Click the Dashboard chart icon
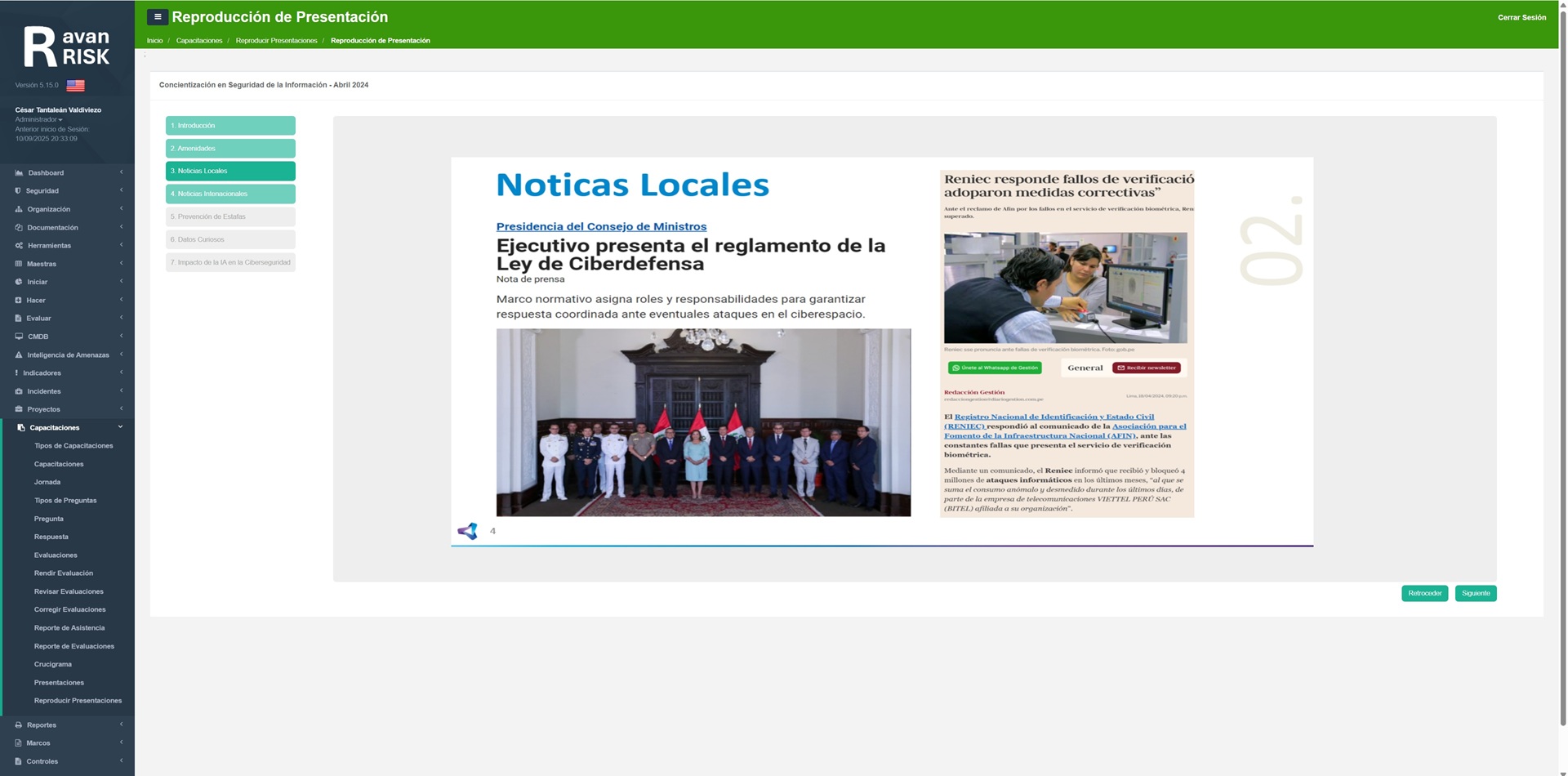The image size is (1568, 776). click(19, 173)
